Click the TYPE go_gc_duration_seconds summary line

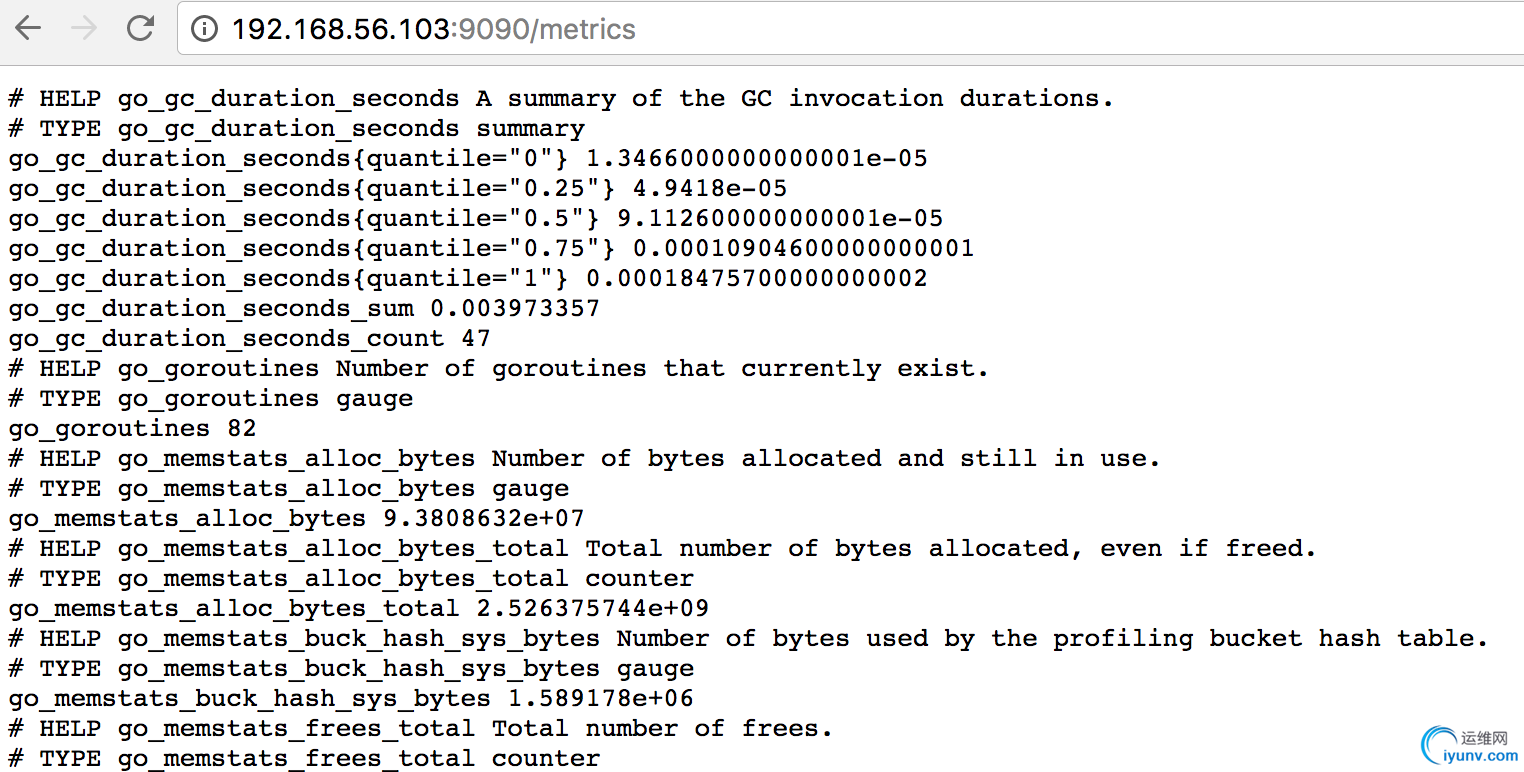[x=296, y=129]
